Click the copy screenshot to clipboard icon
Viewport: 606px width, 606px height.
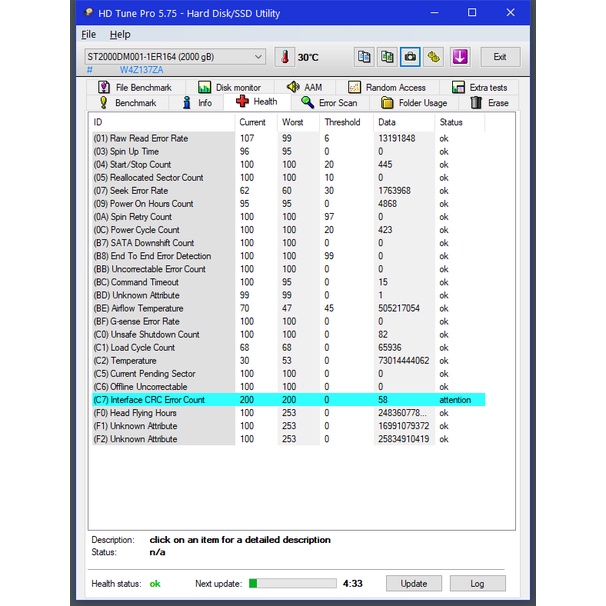coord(388,57)
